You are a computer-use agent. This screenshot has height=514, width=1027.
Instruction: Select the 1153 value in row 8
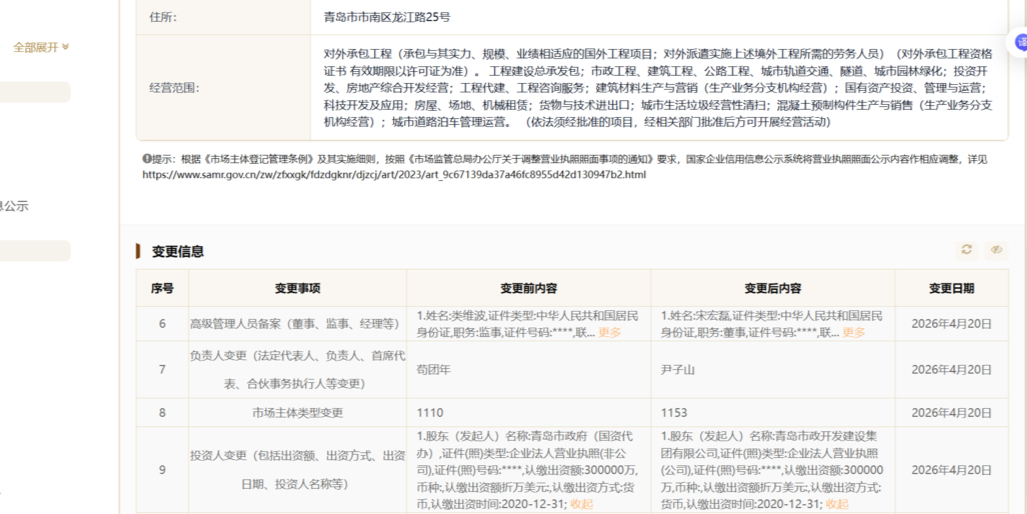pos(675,412)
